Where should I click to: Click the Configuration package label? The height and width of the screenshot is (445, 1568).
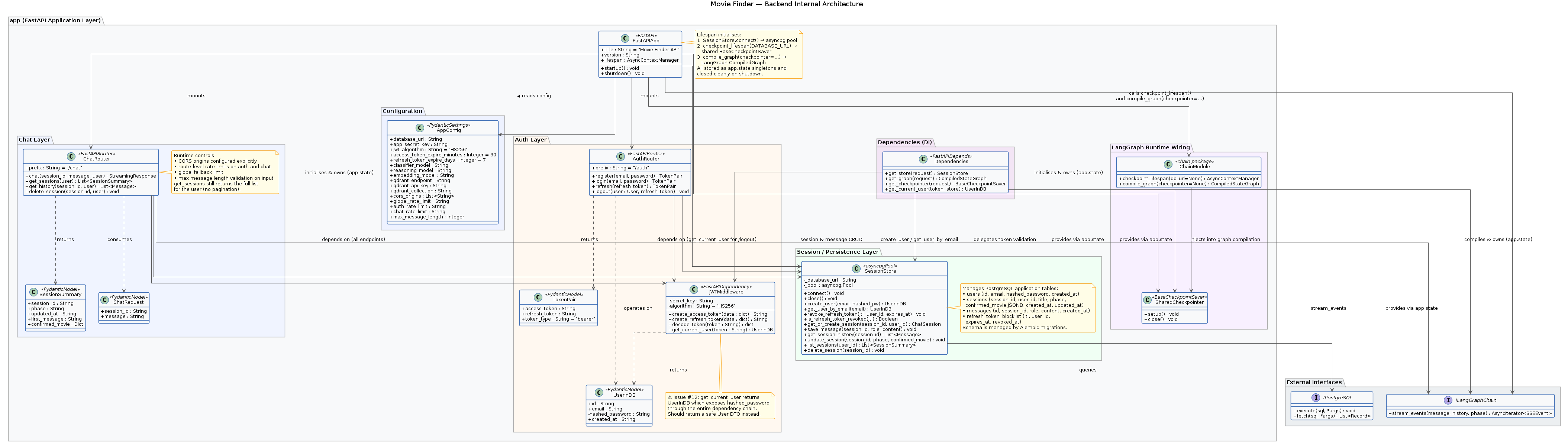[402, 111]
